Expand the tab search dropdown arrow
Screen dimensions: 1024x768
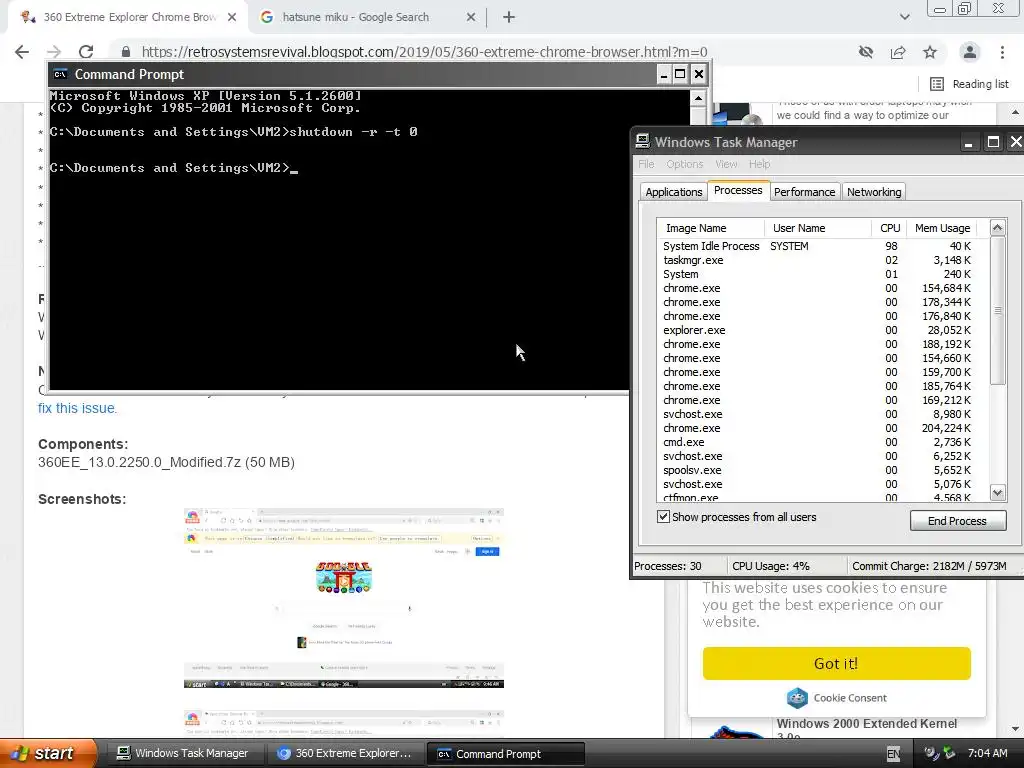(x=904, y=17)
